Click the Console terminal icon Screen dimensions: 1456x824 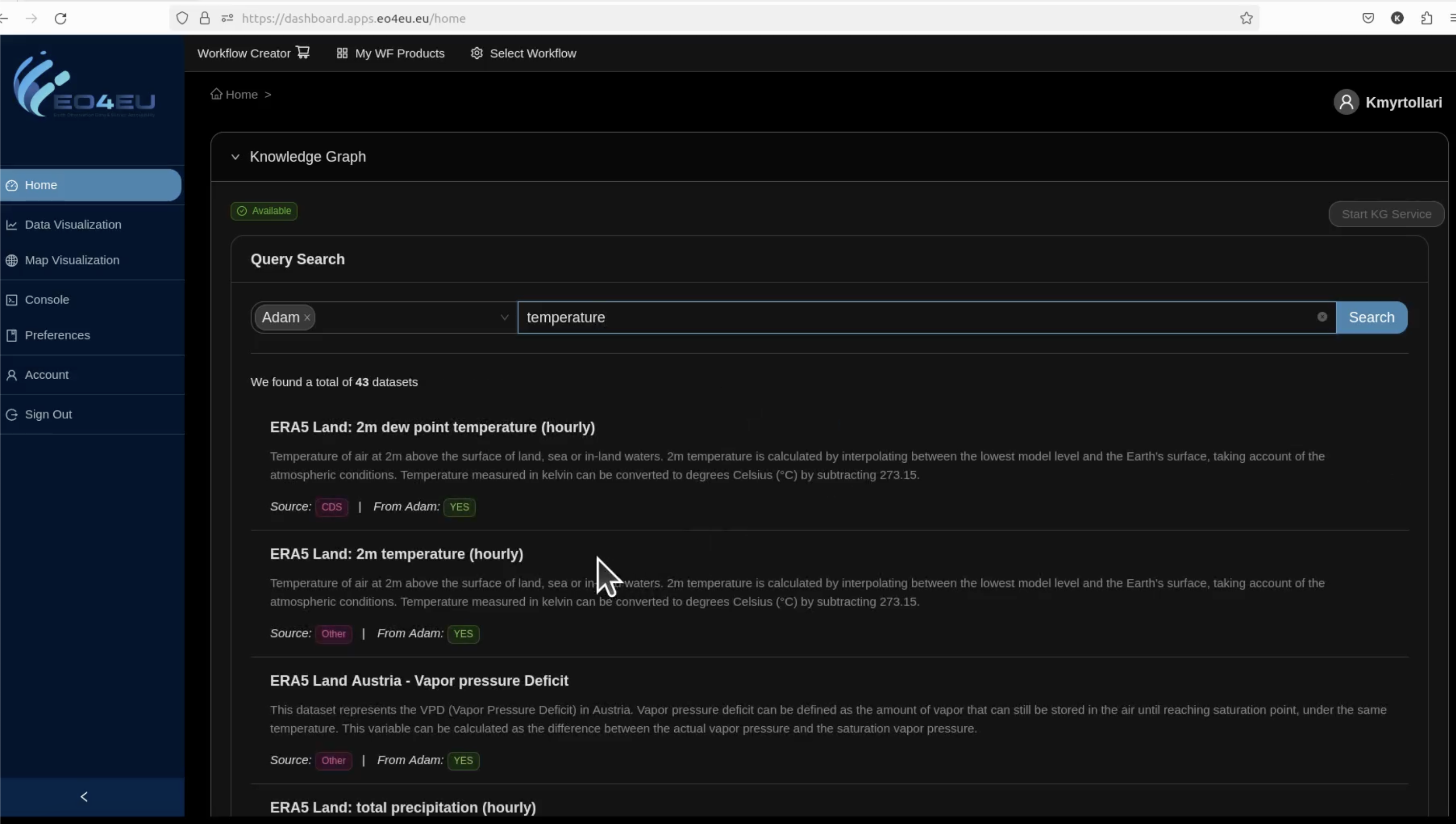click(11, 300)
